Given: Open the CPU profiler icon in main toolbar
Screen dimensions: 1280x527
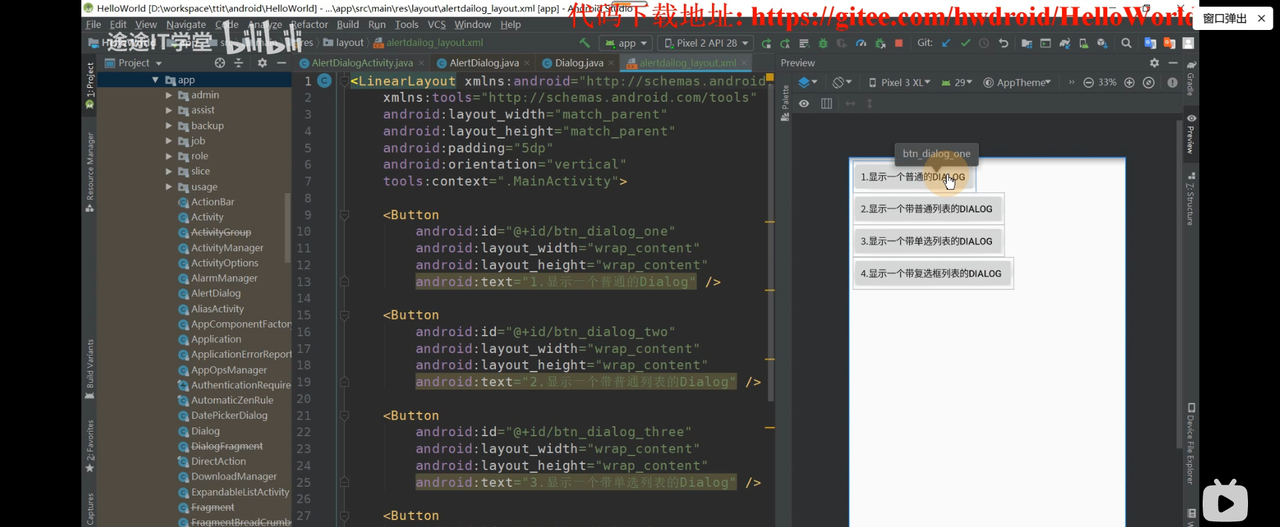Looking at the screenshot, I should coord(861,43).
